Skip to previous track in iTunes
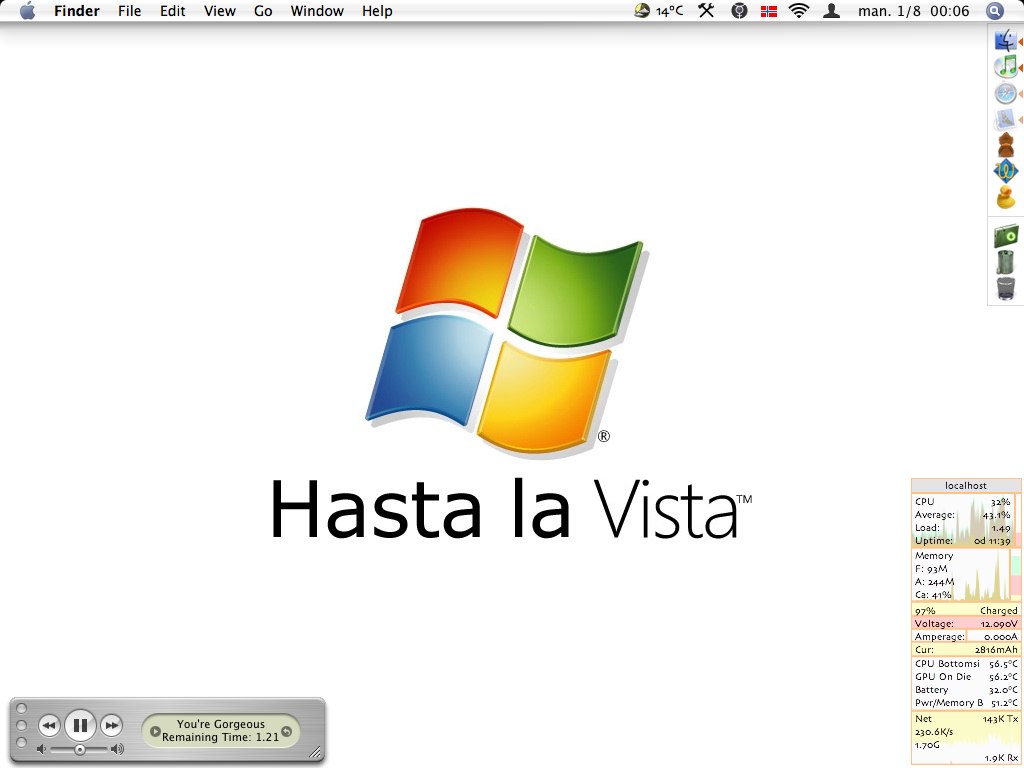 49,725
